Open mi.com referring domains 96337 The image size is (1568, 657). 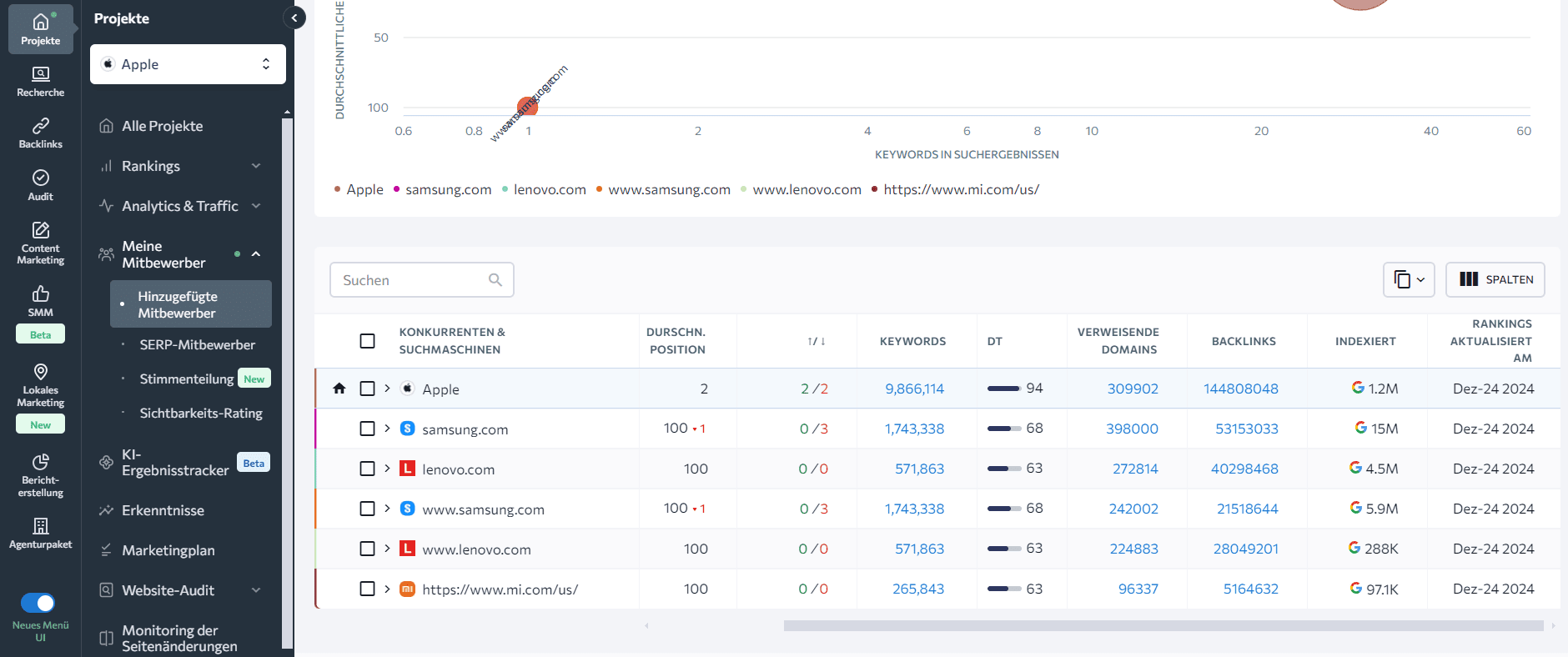tap(1138, 589)
